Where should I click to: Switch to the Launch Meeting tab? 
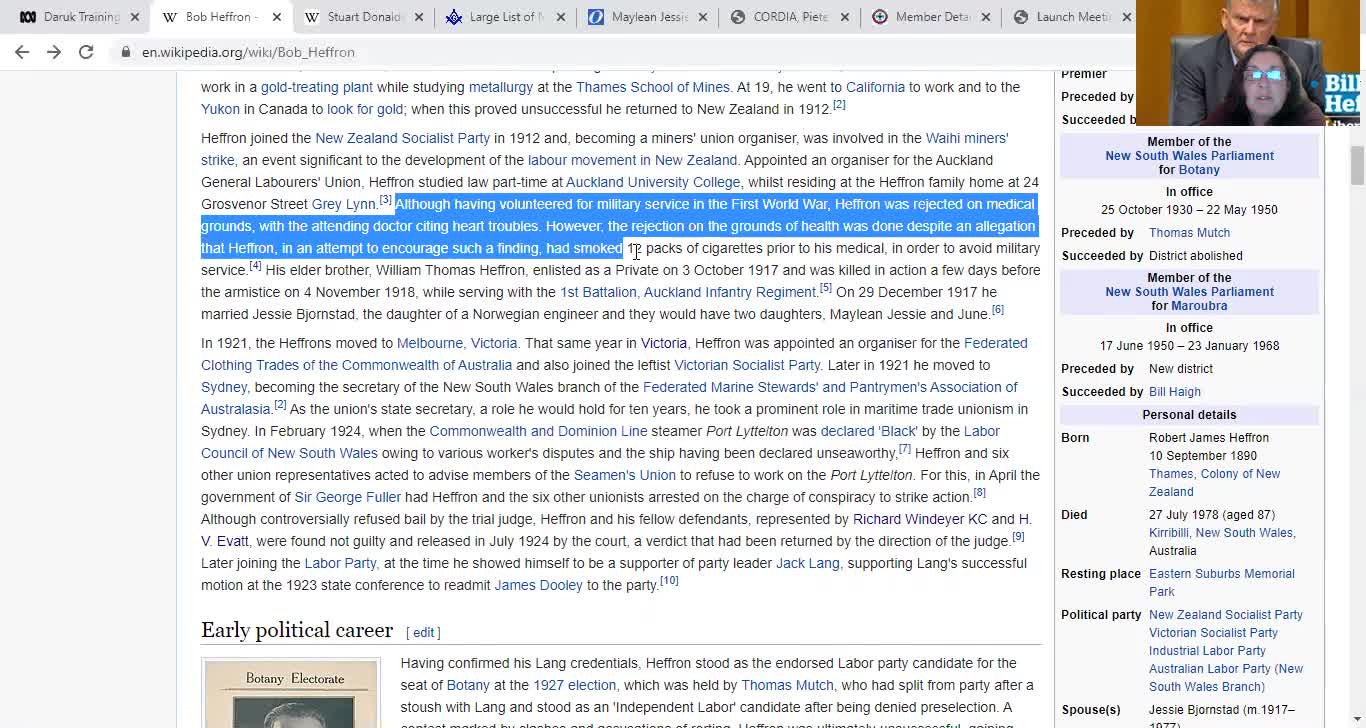[1071, 17]
